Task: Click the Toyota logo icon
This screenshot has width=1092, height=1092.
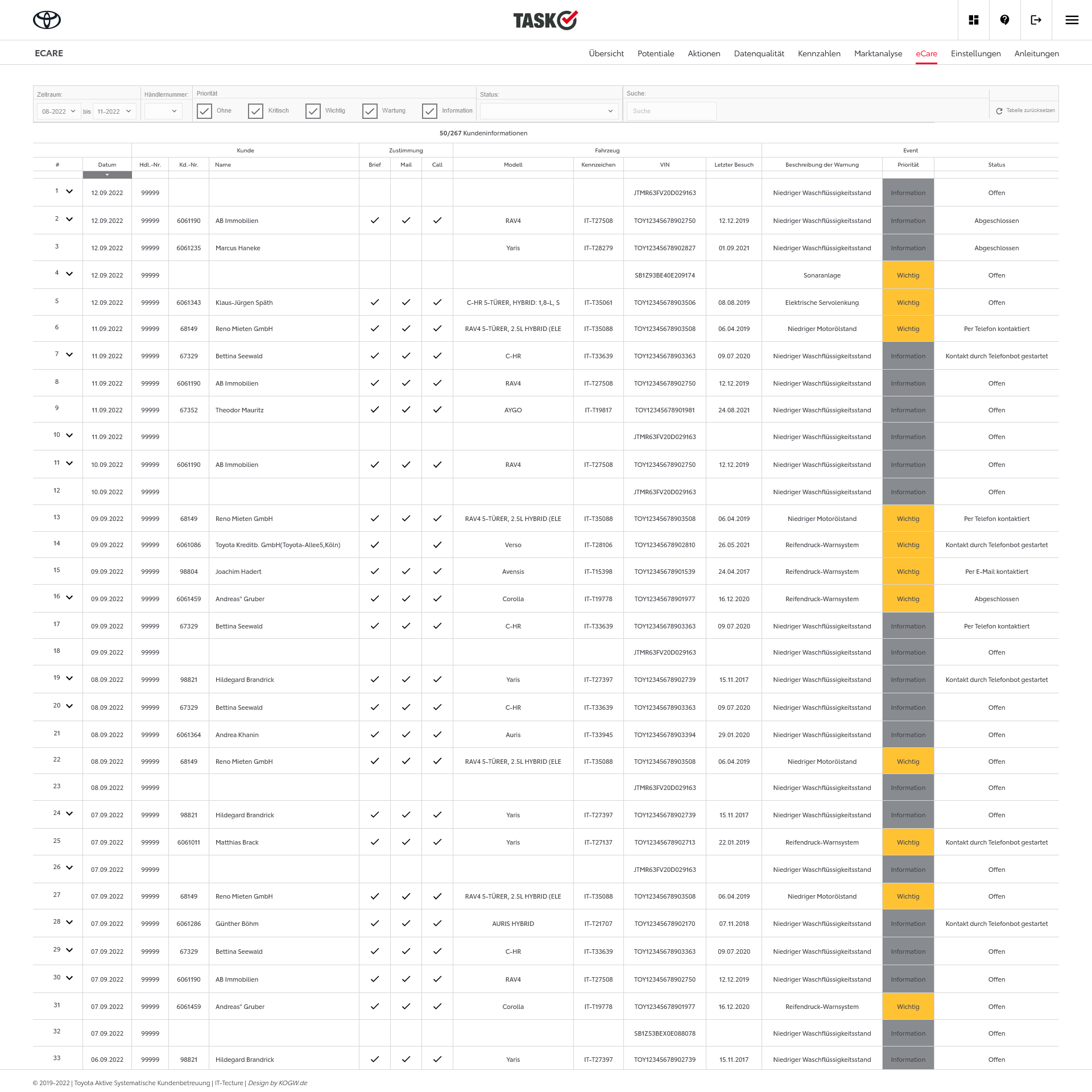Action: click(x=47, y=20)
